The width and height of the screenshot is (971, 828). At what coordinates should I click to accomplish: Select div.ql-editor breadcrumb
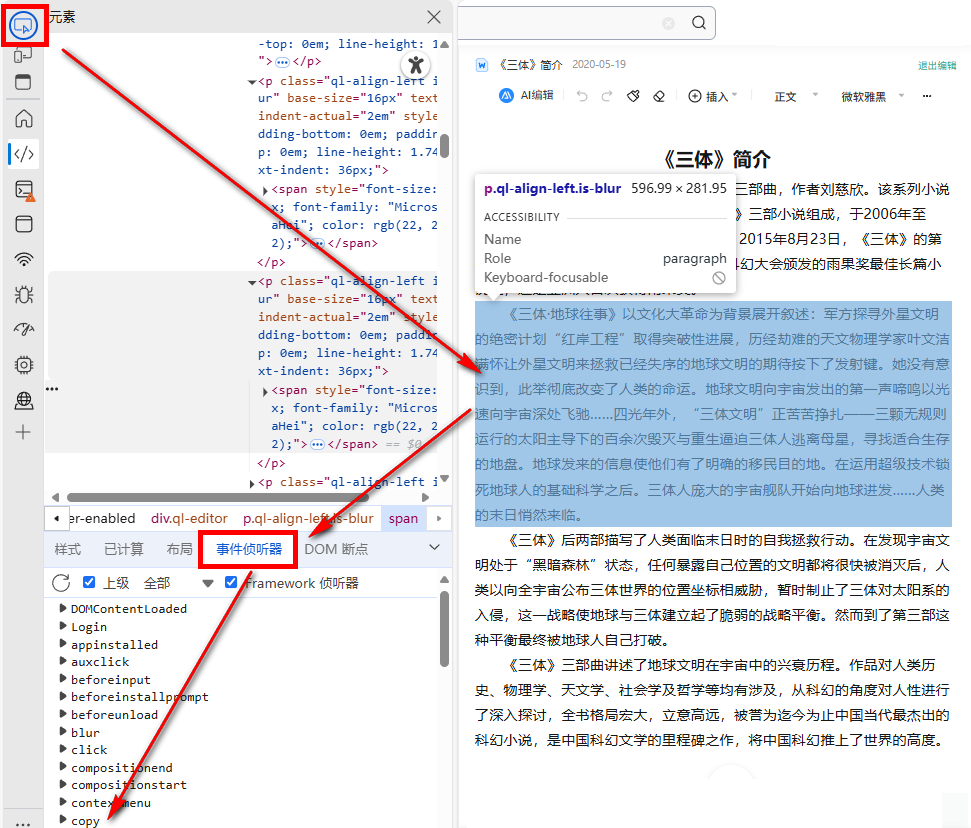[x=189, y=518]
